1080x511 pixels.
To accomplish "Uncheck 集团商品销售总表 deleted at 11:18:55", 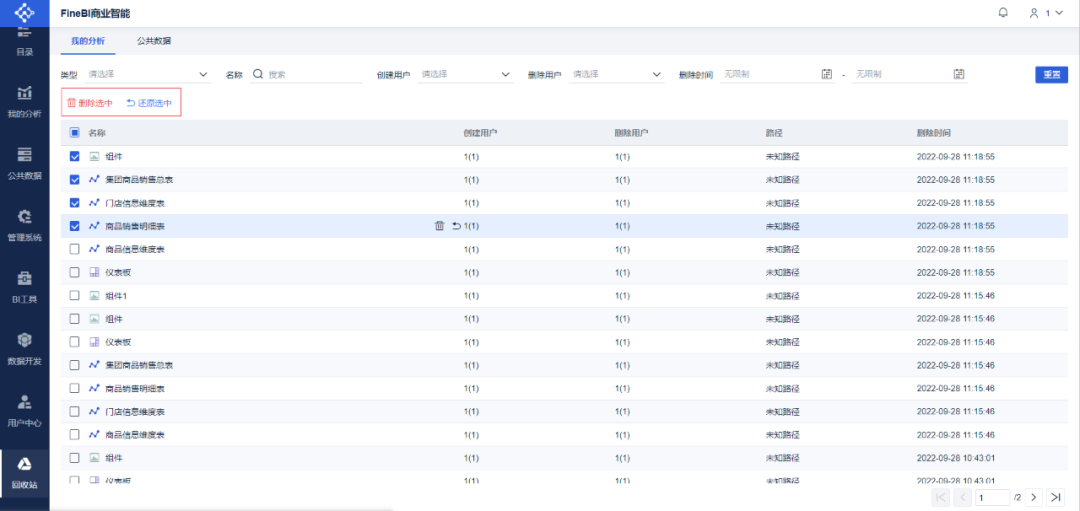I will point(74,180).
